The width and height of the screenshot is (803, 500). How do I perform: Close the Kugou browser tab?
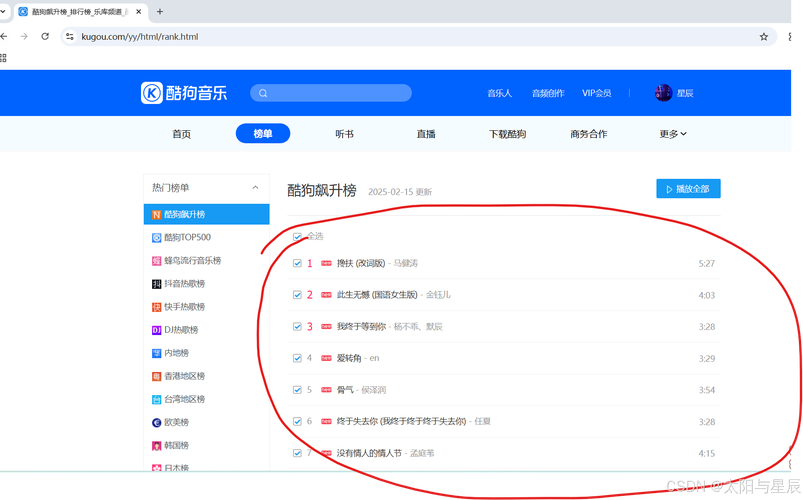pyautogui.click(x=138, y=11)
